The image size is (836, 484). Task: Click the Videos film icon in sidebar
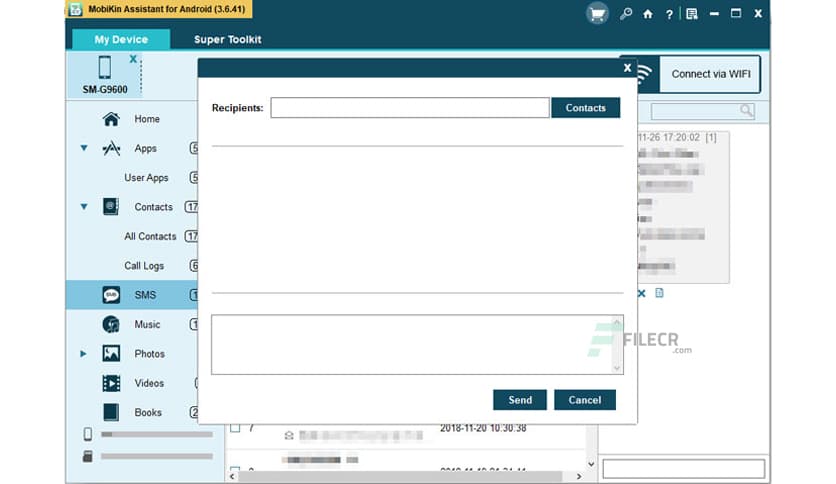[111, 383]
